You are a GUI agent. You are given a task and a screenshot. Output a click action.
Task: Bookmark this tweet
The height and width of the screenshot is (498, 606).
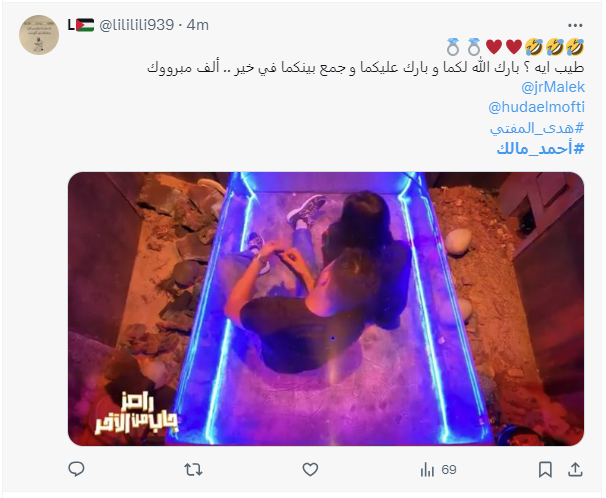click(x=545, y=469)
